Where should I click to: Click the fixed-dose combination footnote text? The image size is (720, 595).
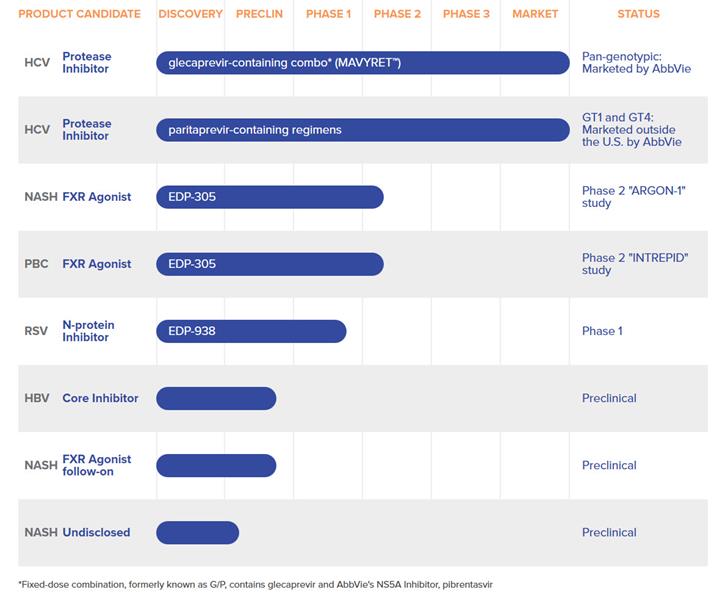coord(255,584)
